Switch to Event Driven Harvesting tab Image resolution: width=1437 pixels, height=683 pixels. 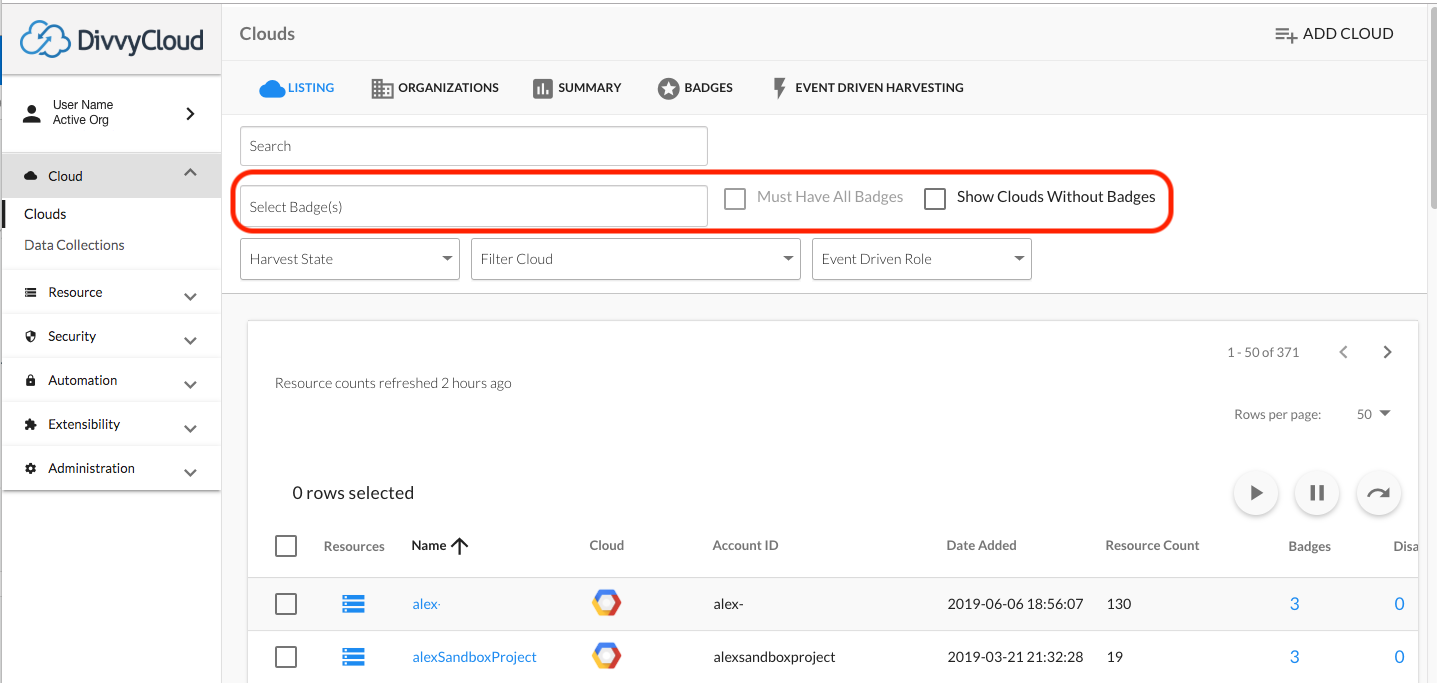868,88
